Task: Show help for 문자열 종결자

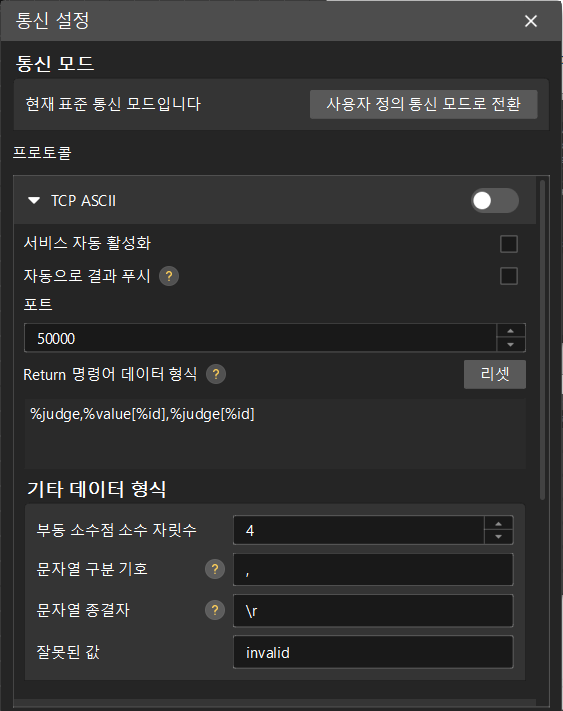Action: (215, 610)
